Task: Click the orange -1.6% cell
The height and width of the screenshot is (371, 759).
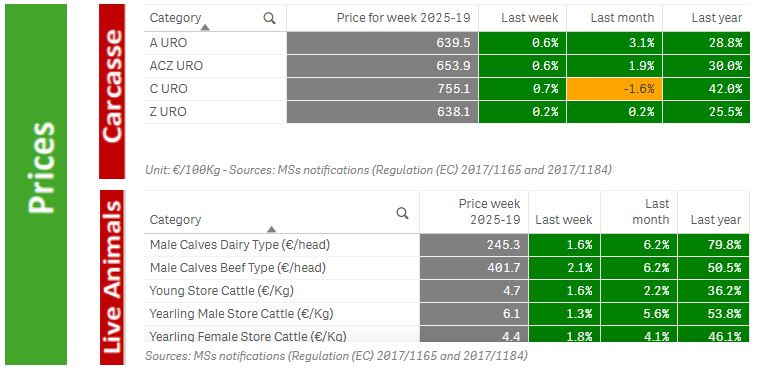Action: [x=614, y=89]
